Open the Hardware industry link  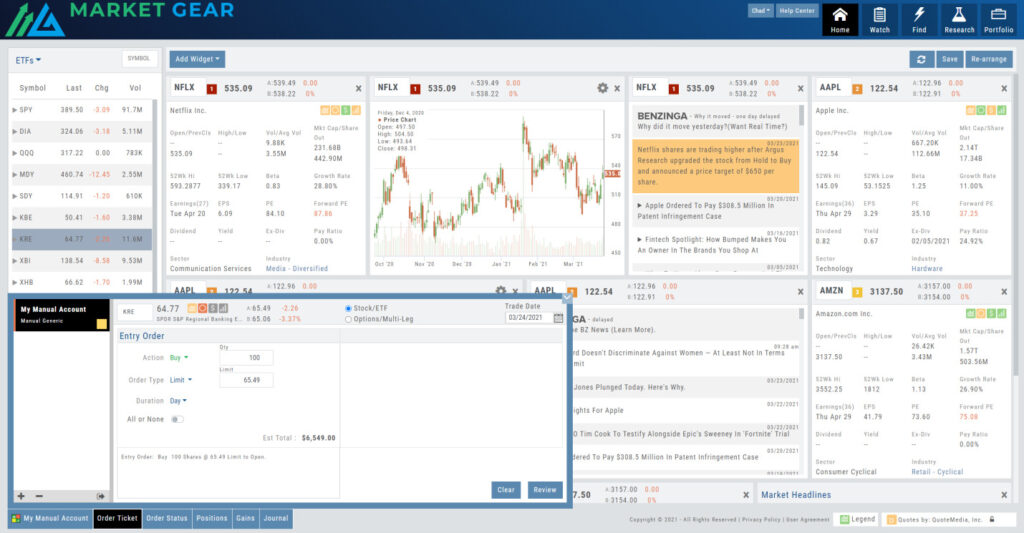(927, 268)
